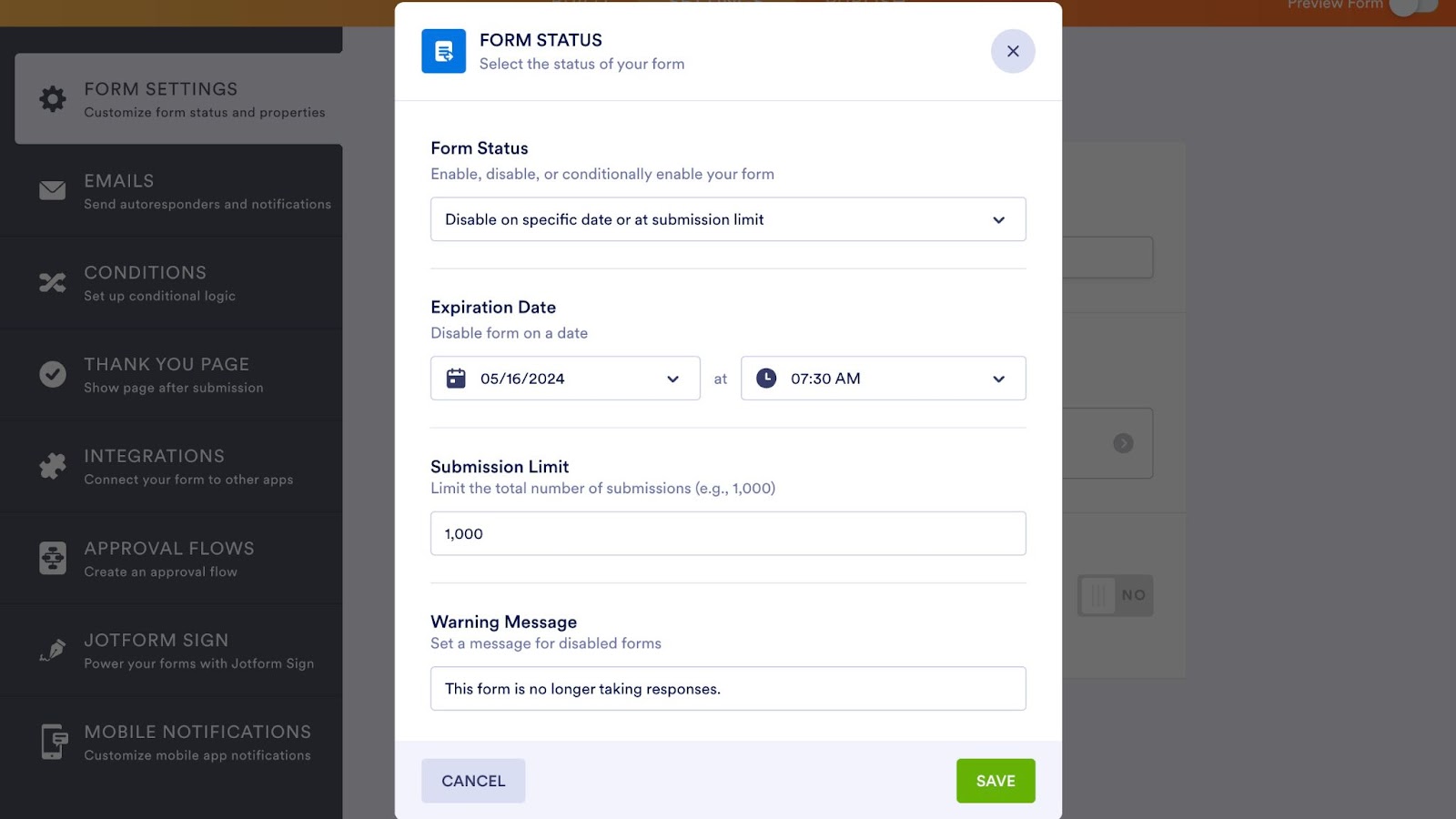
Task: Click the Jotform Sign pen icon
Action: [x=53, y=650]
